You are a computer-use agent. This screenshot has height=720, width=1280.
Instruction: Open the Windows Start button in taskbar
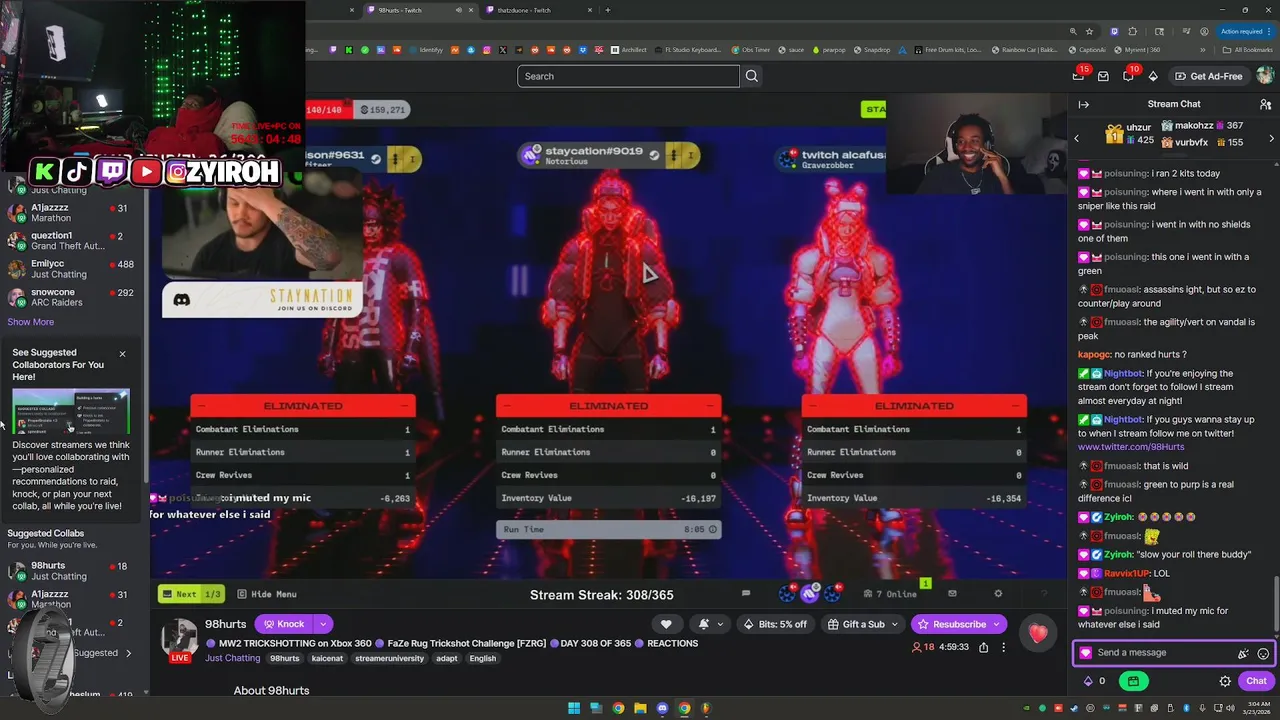click(574, 708)
